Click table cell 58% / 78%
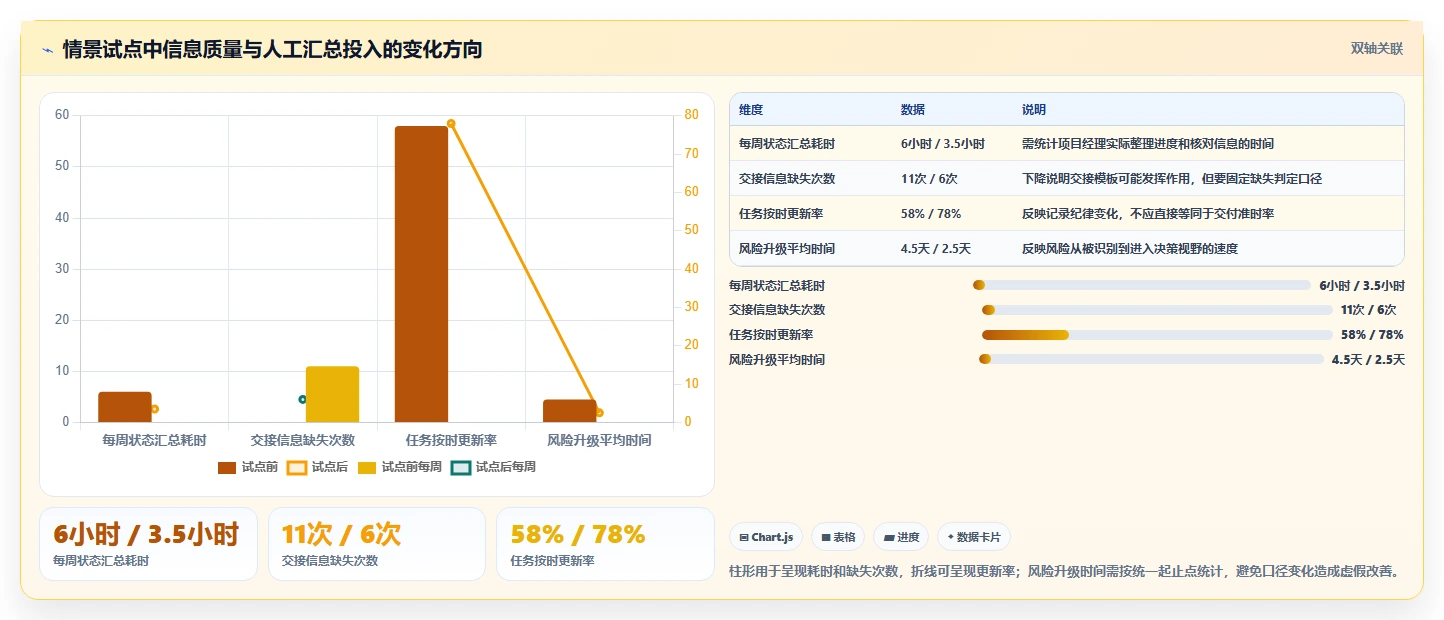Screen dimensions: 1444x620 tap(931, 214)
